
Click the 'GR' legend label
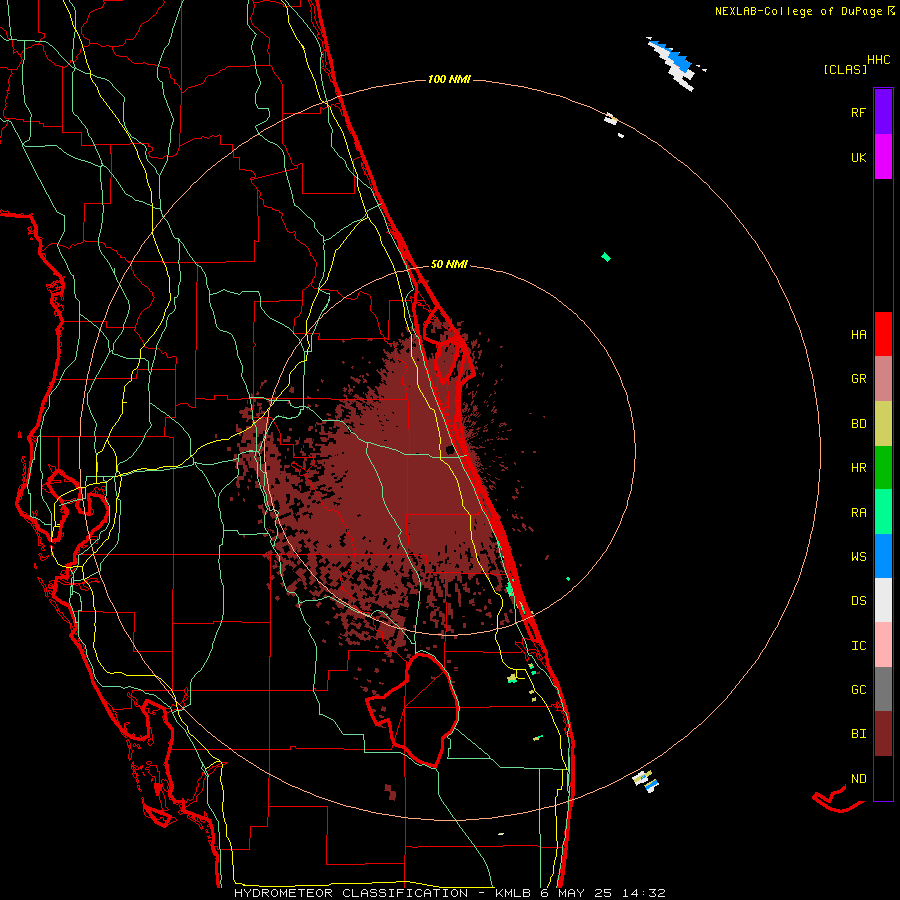pos(858,379)
